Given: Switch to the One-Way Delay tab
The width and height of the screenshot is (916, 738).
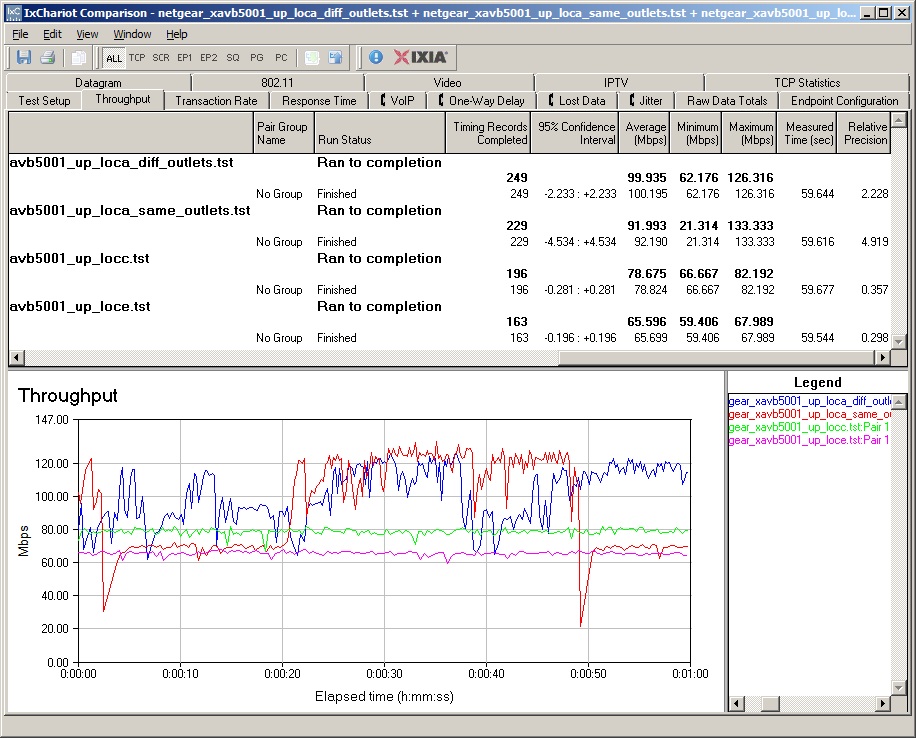Looking at the screenshot, I should pyautogui.click(x=481, y=101).
